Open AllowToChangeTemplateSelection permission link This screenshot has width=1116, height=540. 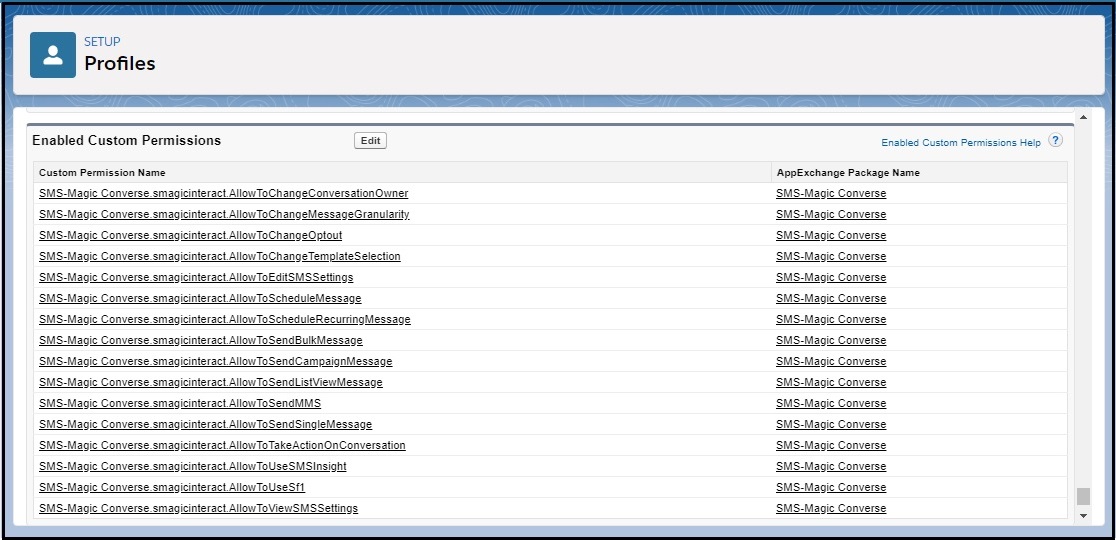(220, 256)
